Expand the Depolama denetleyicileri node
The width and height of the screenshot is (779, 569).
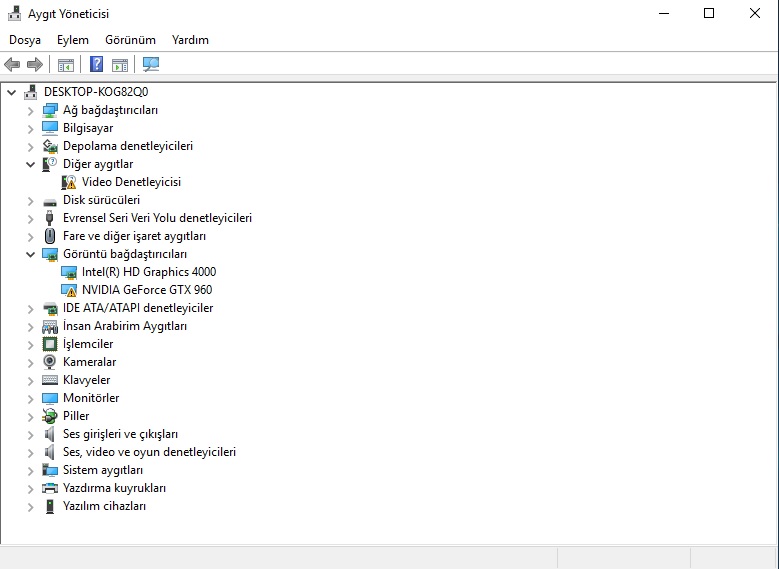click(31, 147)
